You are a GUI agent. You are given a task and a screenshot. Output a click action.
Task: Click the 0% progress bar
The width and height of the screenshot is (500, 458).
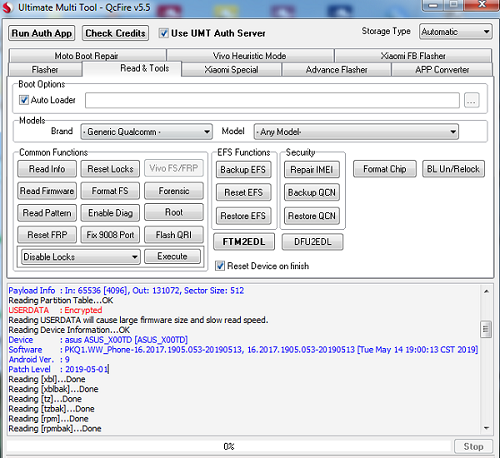coord(229,447)
